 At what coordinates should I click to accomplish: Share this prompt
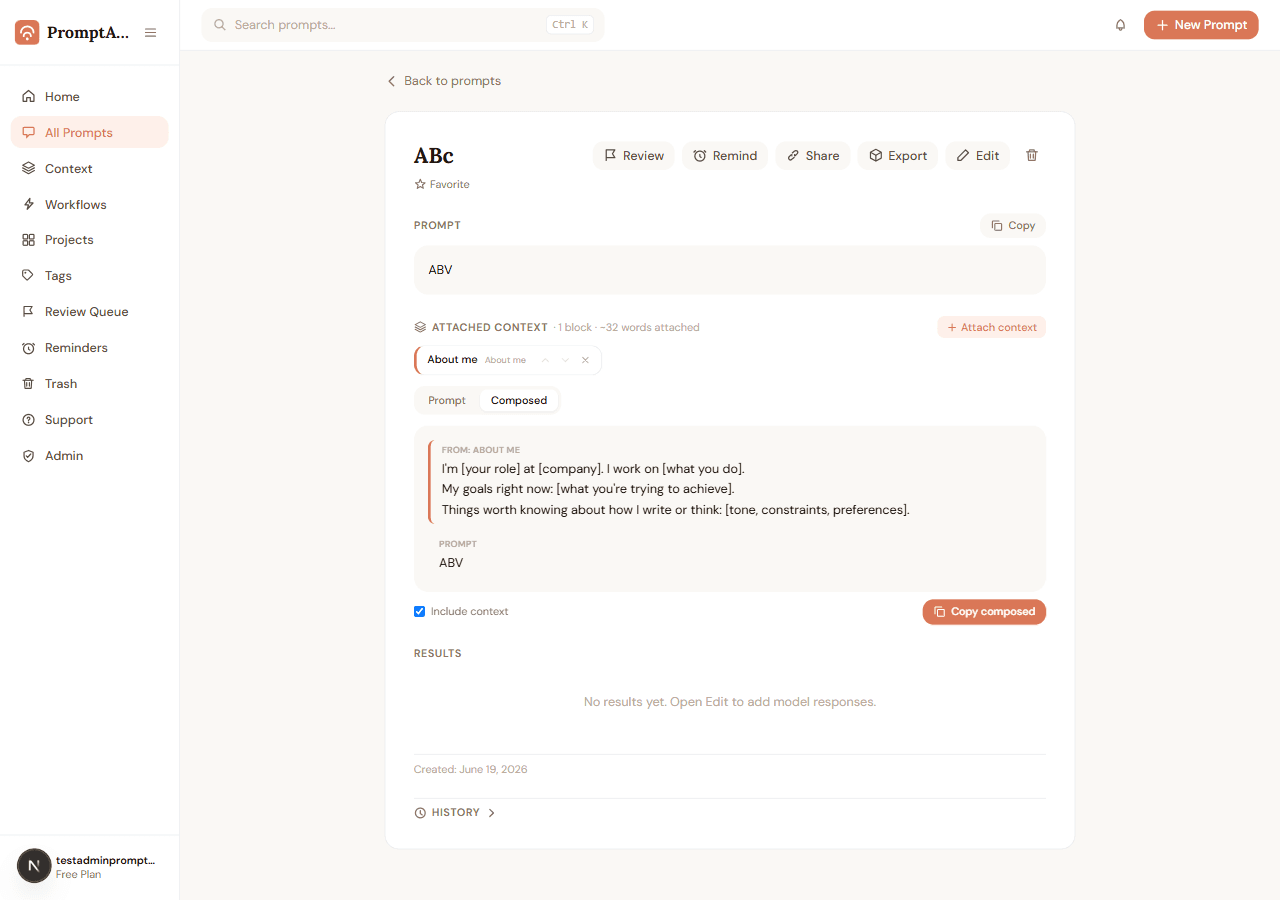[x=813, y=156]
